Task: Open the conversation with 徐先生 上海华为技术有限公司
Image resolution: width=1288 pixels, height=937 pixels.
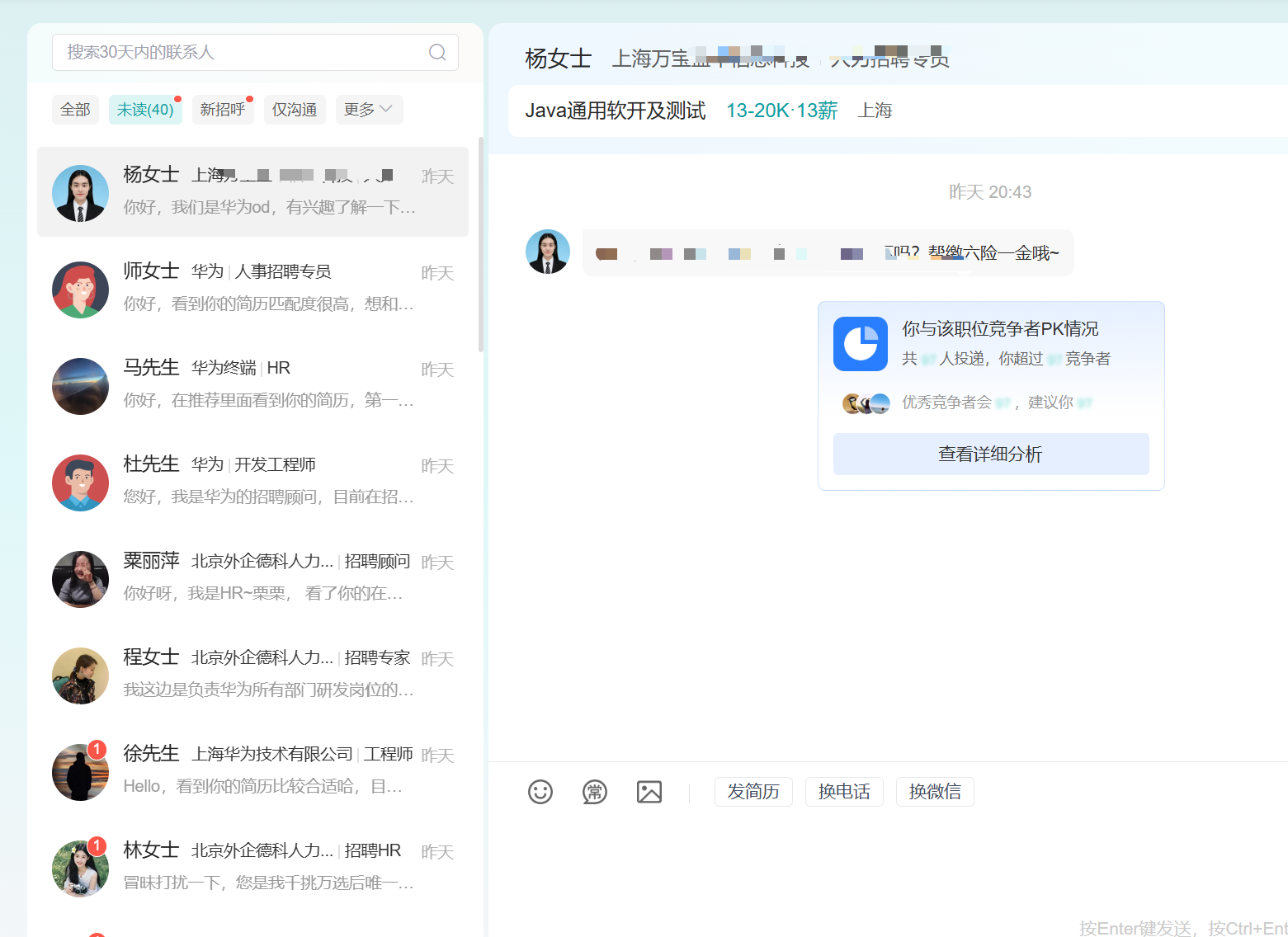Action: click(x=252, y=771)
